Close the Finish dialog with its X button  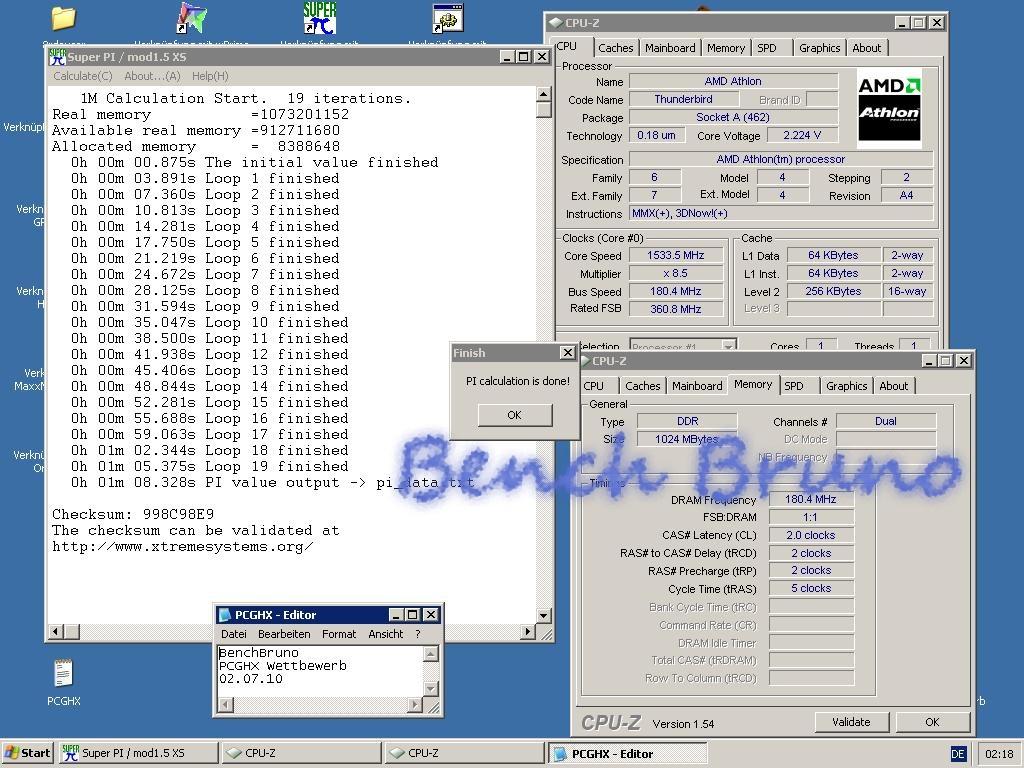coord(568,353)
